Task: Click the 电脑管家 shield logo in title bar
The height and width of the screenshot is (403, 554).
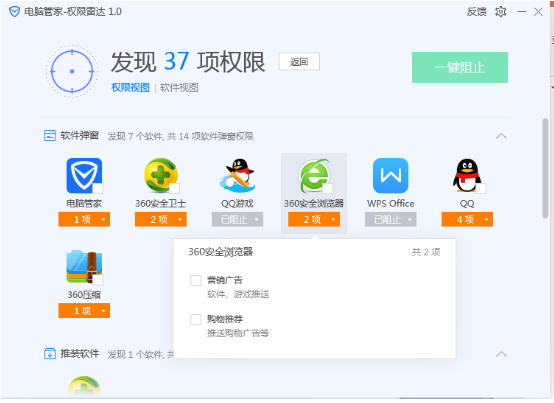Action: coord(14,12)
